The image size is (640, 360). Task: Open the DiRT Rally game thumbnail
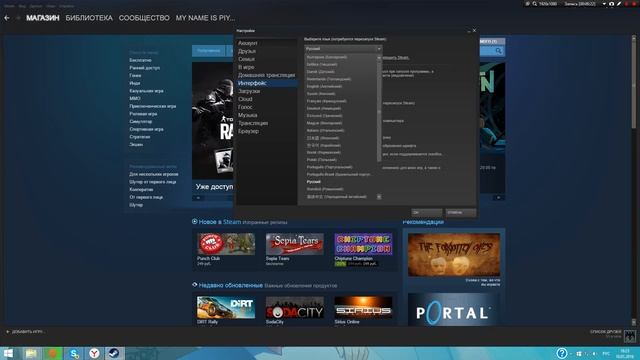226,307
